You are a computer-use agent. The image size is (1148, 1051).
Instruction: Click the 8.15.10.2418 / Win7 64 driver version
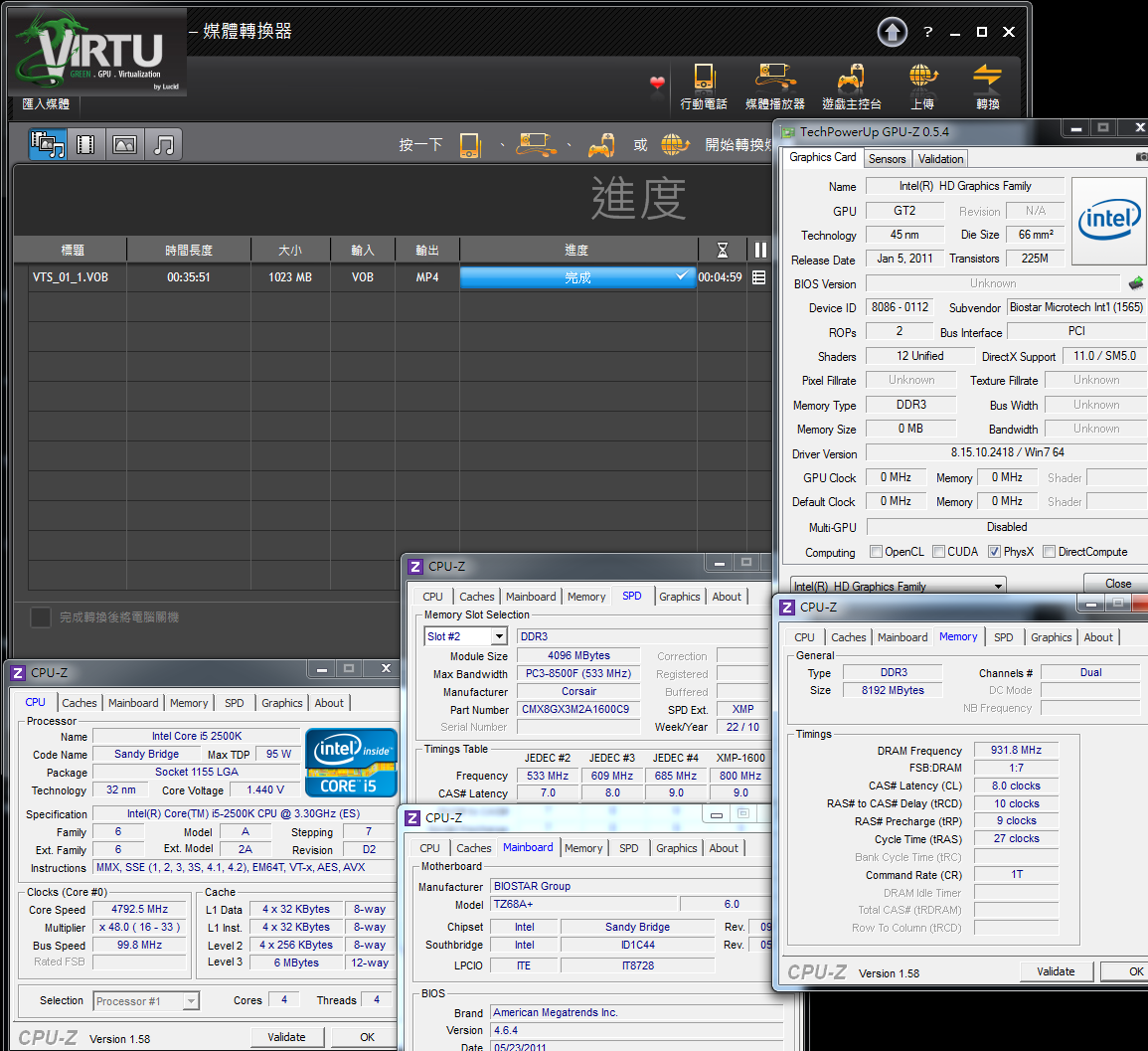tap(1008, 452)
